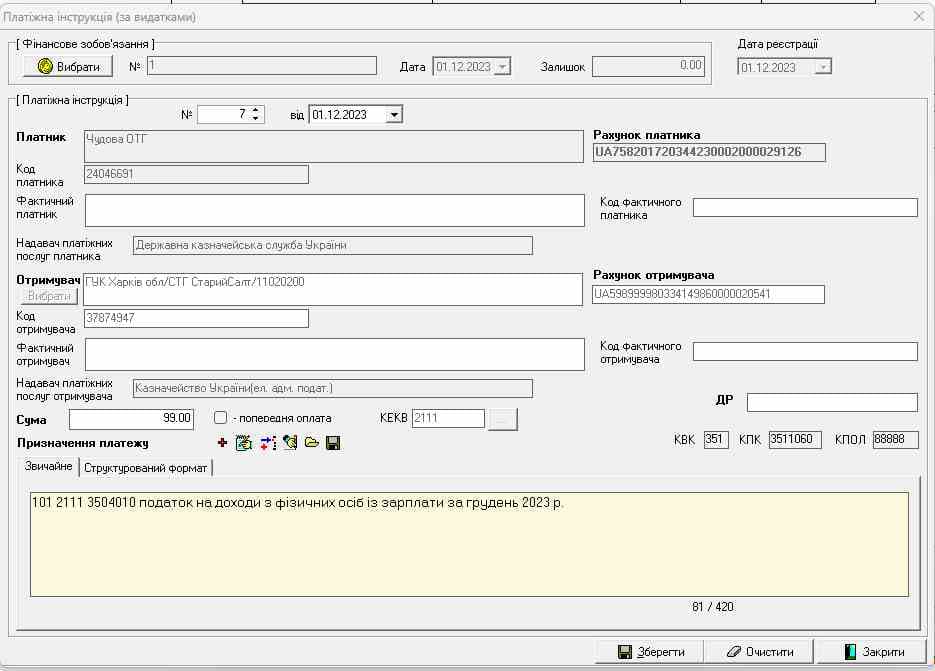Click the small button next to КЕКВ field

point(503,419)
